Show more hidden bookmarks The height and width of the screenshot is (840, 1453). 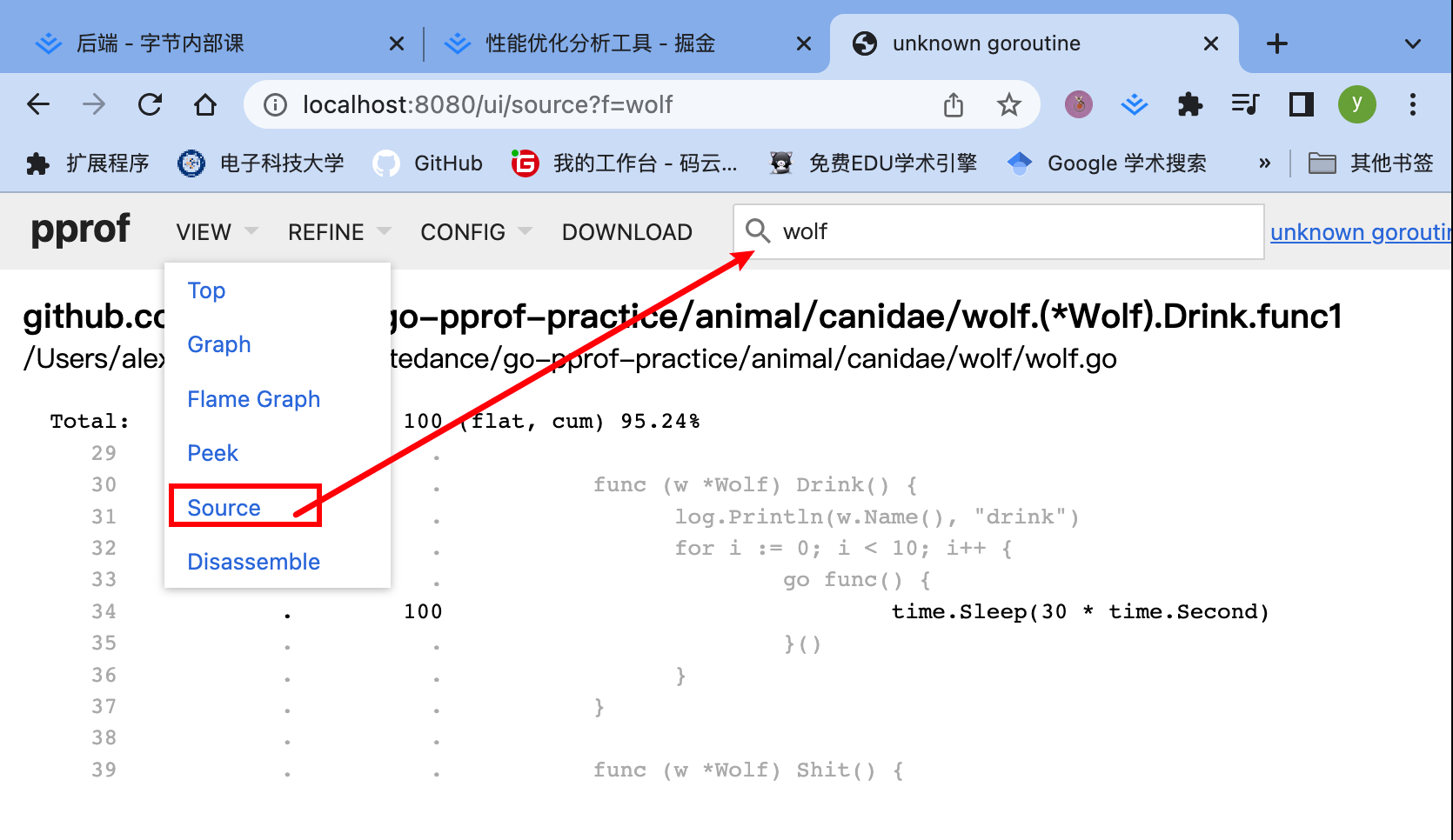pyautogui.click(x=1264, y=163)
